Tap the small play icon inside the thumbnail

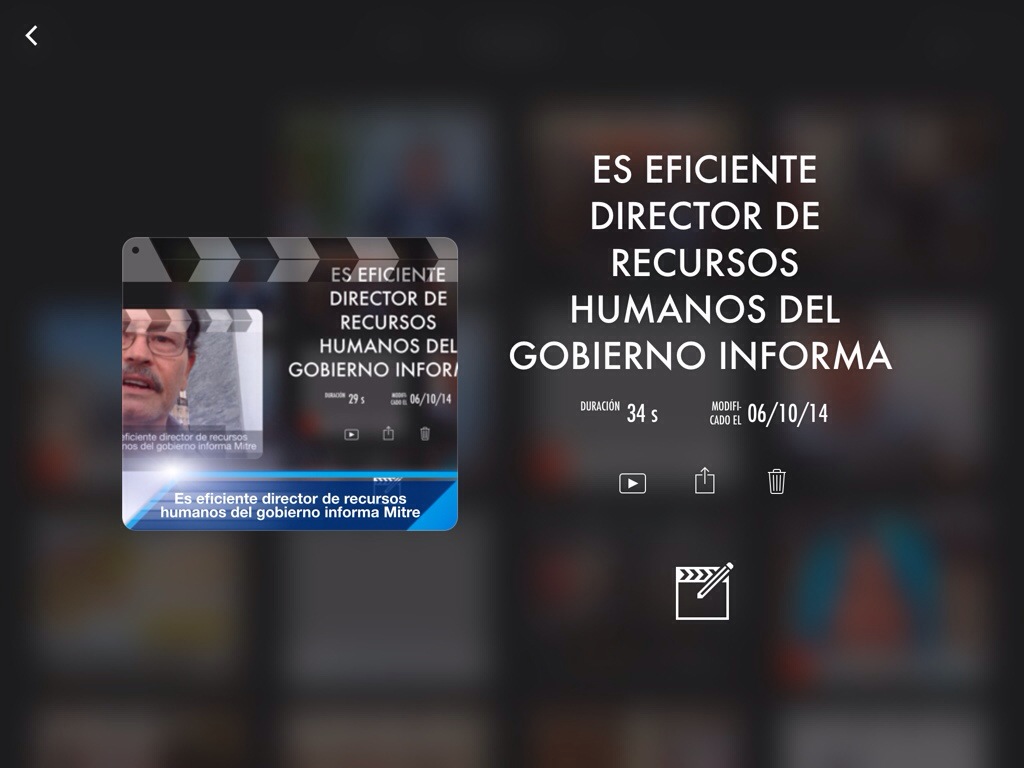[351, 434]
